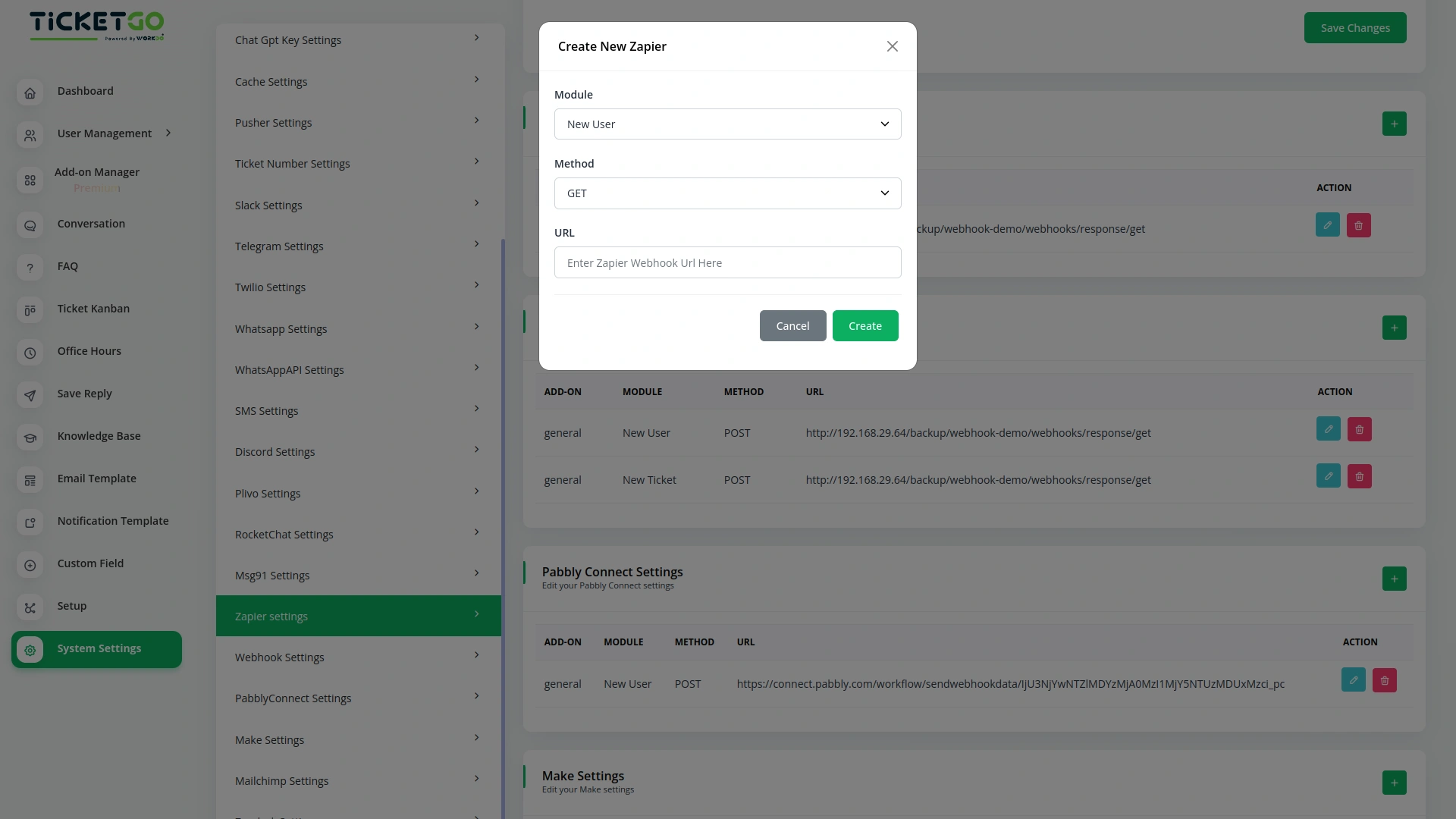
Task: Click the Zapier Webhook Url input field
Action: tap(727, 262)
